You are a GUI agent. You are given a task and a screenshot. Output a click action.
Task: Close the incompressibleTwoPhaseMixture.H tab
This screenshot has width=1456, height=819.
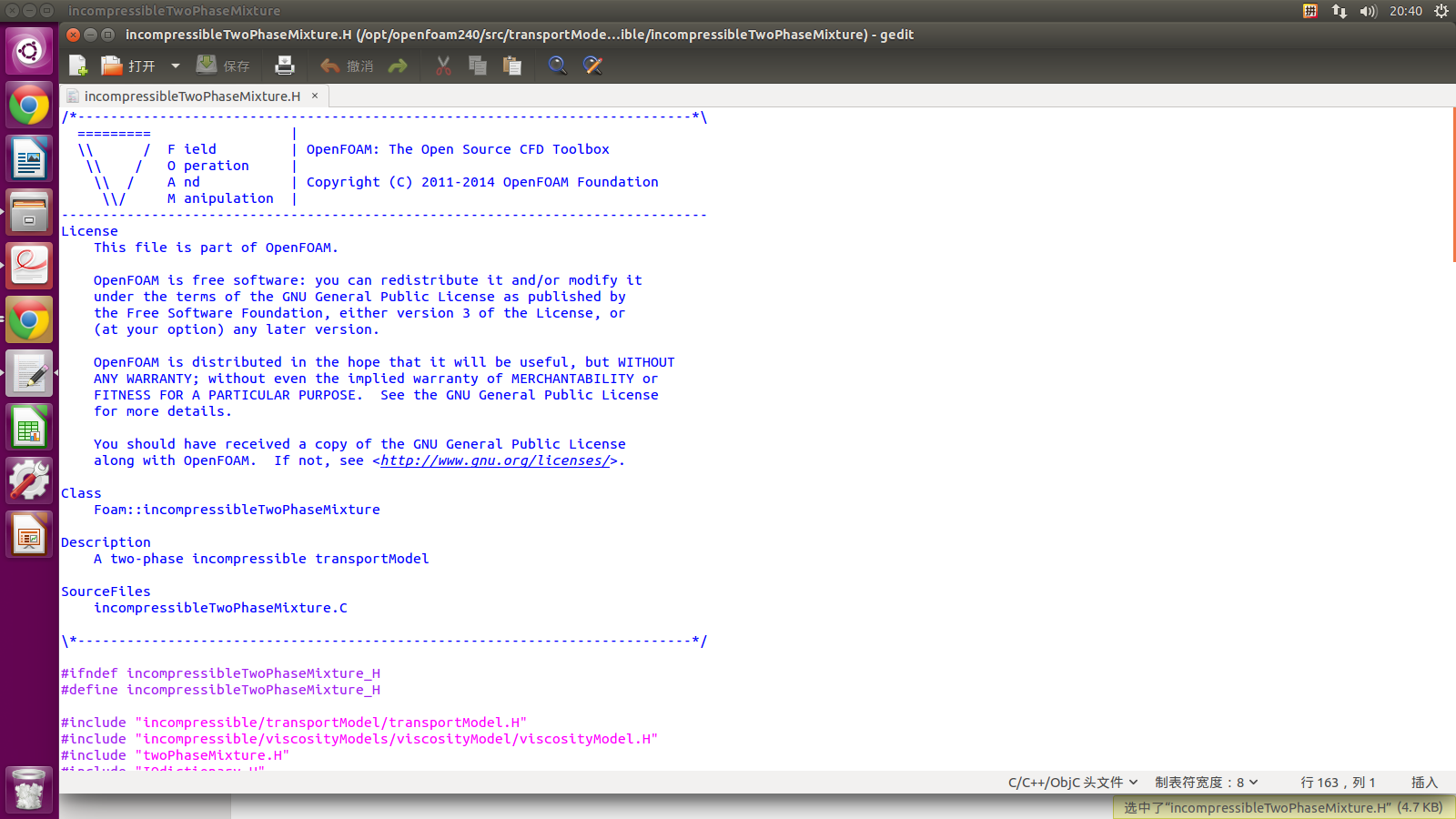pyautogui.click(x=315, y=96)
